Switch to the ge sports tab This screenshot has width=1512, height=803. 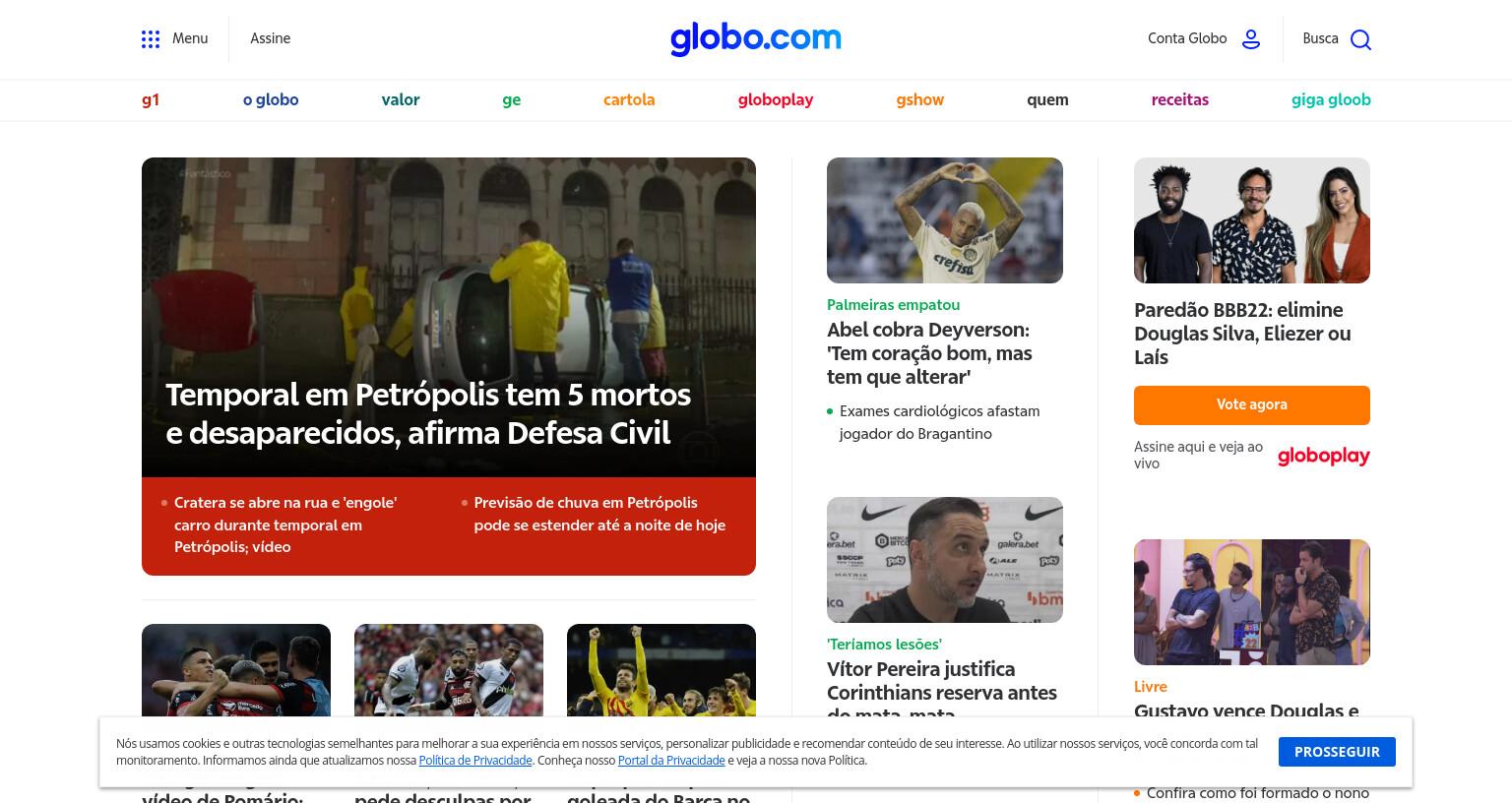pos(511,99)
